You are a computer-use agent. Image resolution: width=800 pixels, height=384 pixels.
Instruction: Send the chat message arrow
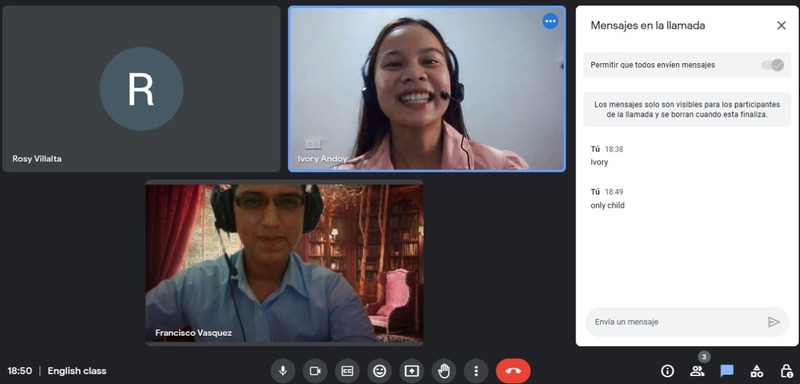click(x=774, y=322)
